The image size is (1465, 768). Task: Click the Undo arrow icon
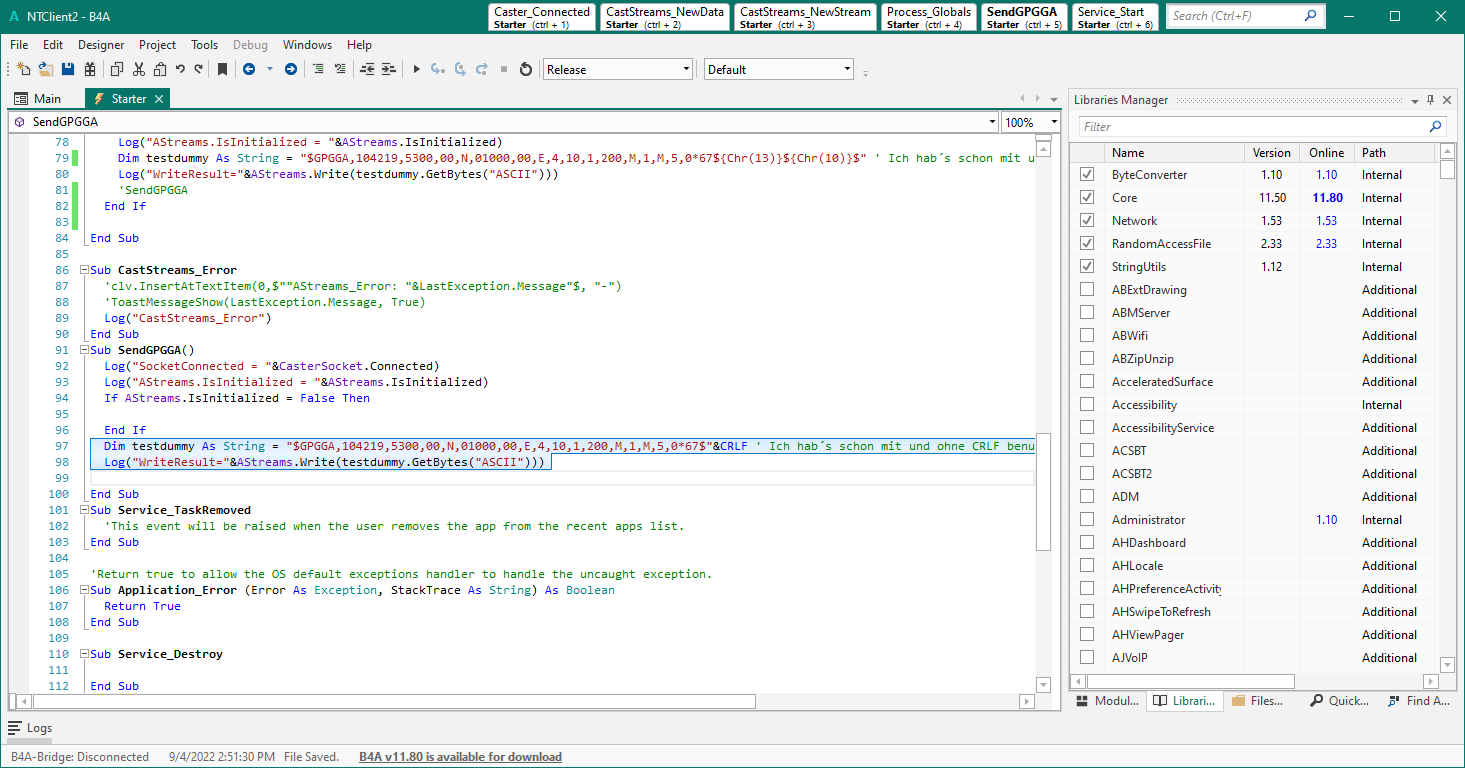[180, 69]
